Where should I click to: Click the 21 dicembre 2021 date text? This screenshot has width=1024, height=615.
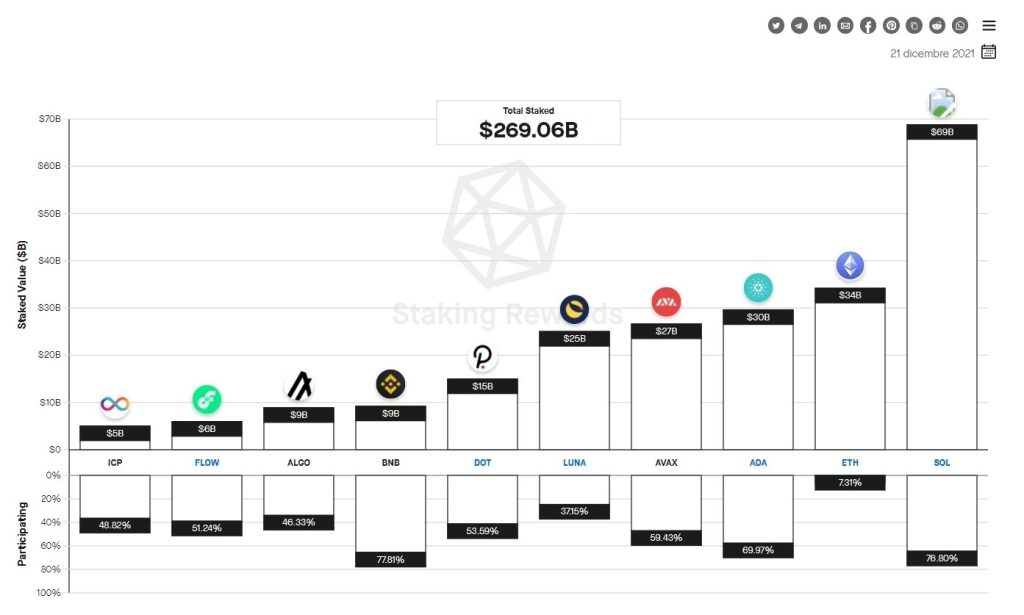pos(932,53)
